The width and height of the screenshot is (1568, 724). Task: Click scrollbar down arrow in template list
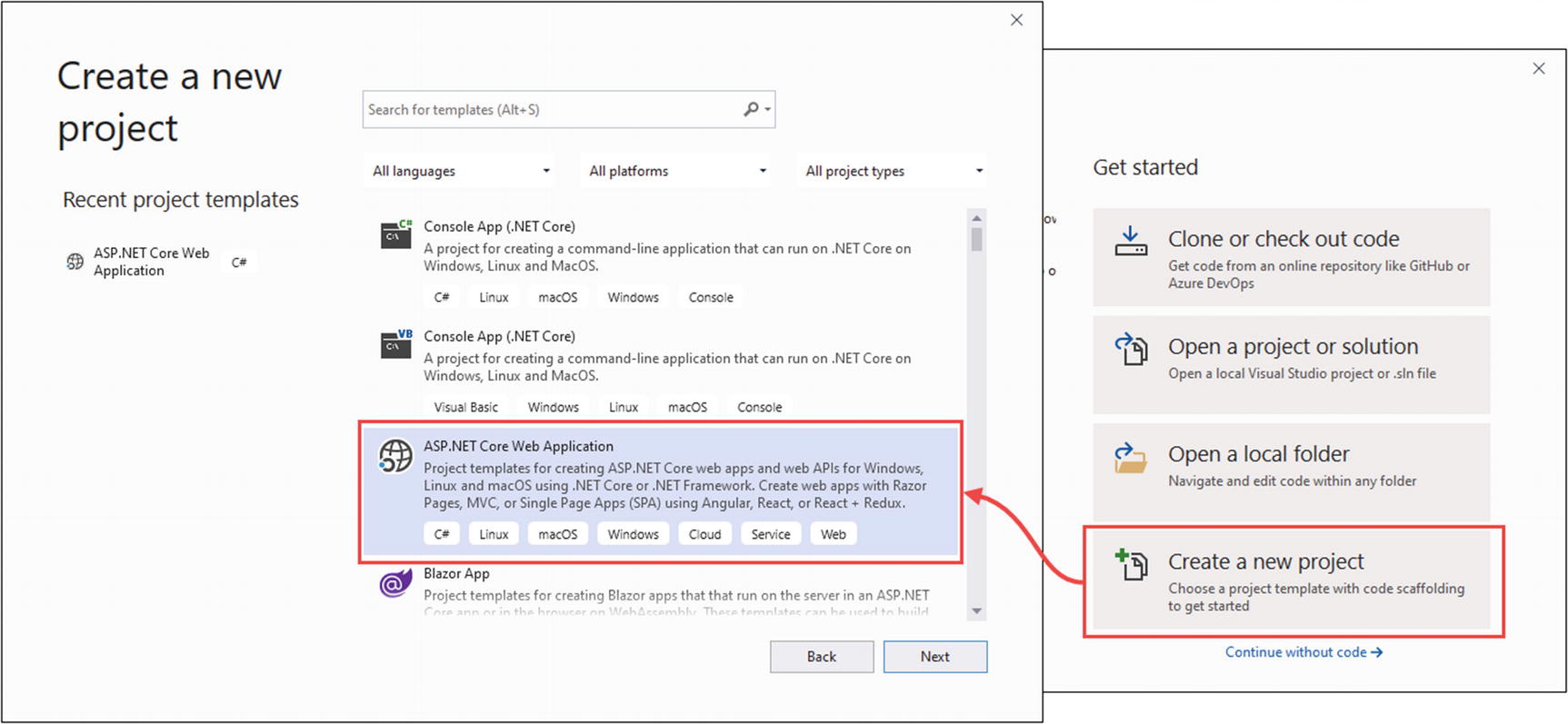tap(977, 611)
